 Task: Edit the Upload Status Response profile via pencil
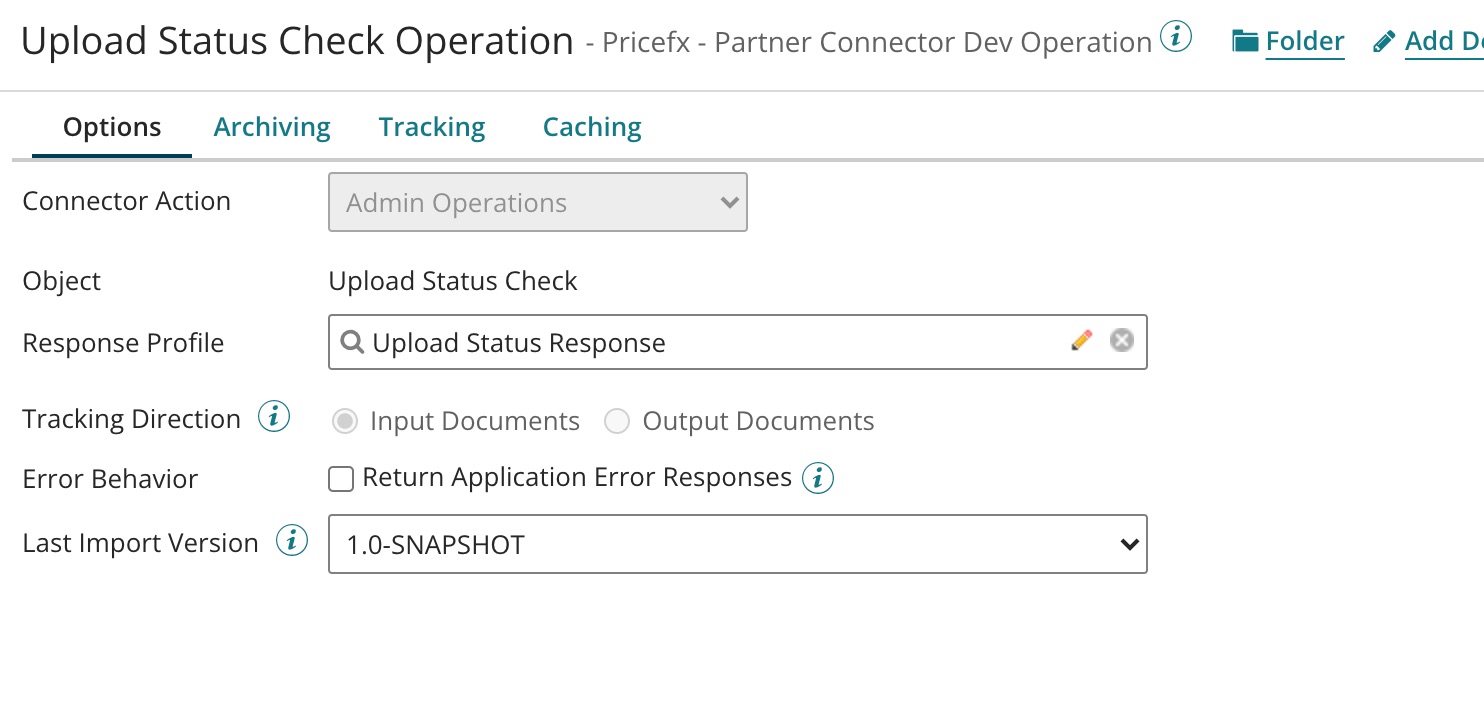coord(1081,341)
